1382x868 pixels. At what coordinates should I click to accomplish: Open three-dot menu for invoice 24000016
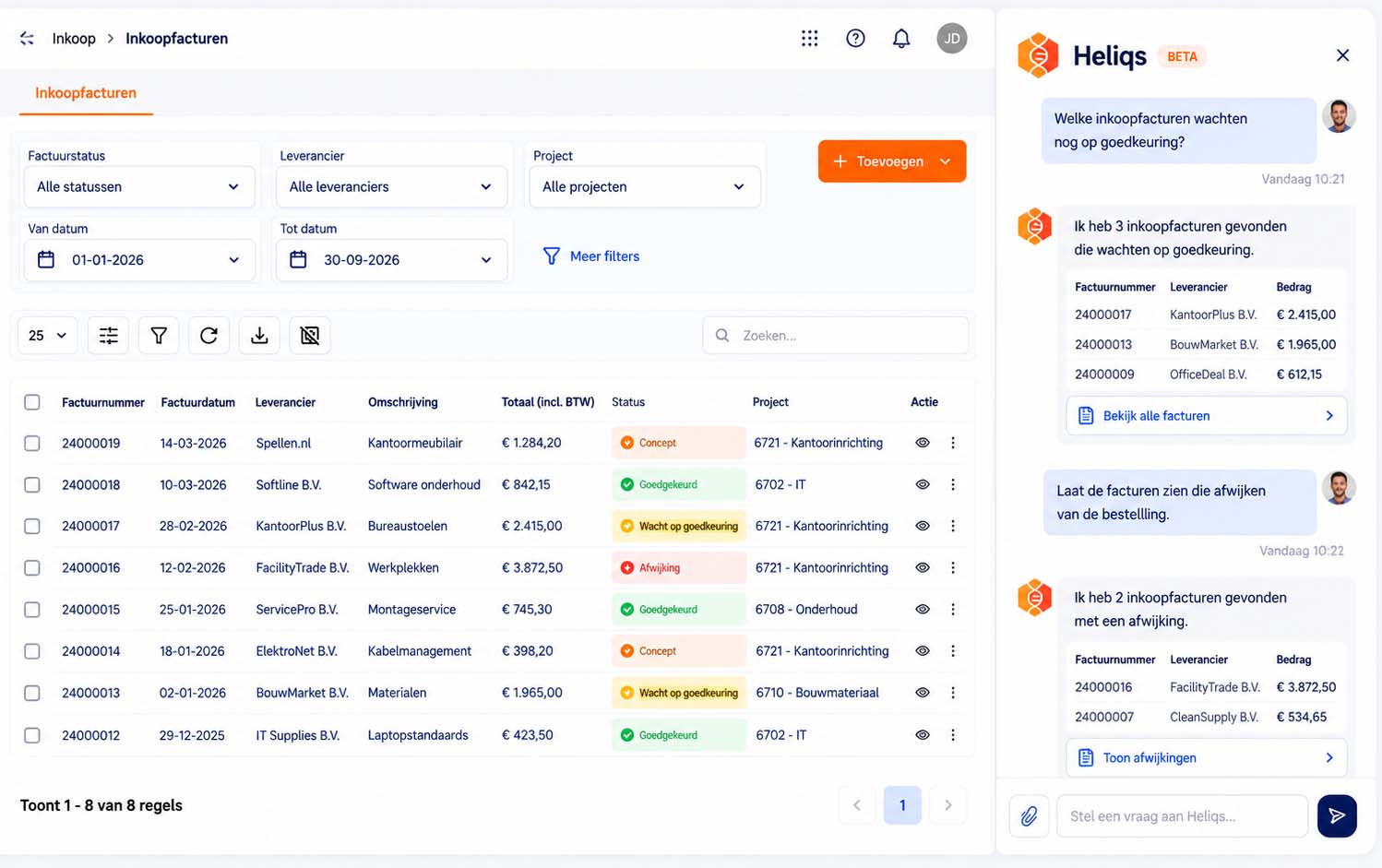click(953, 568)
